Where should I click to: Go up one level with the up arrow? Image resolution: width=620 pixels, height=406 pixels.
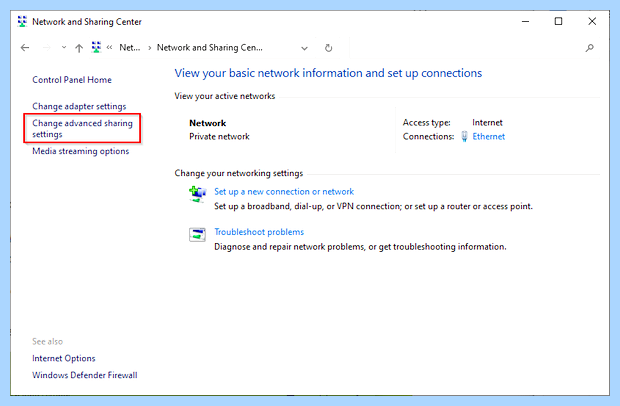point(79,48)
